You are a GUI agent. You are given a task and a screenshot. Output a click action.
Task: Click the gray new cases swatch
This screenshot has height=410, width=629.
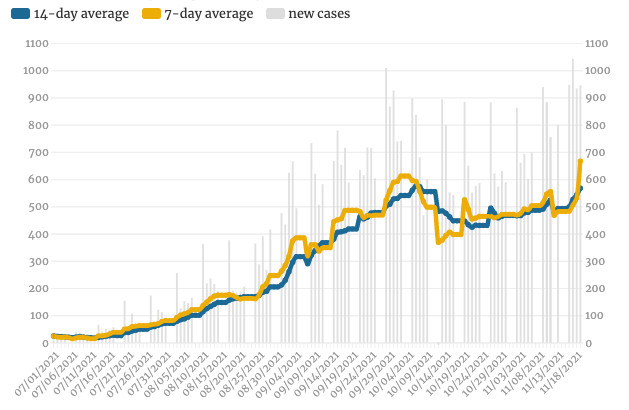[273, 14]
